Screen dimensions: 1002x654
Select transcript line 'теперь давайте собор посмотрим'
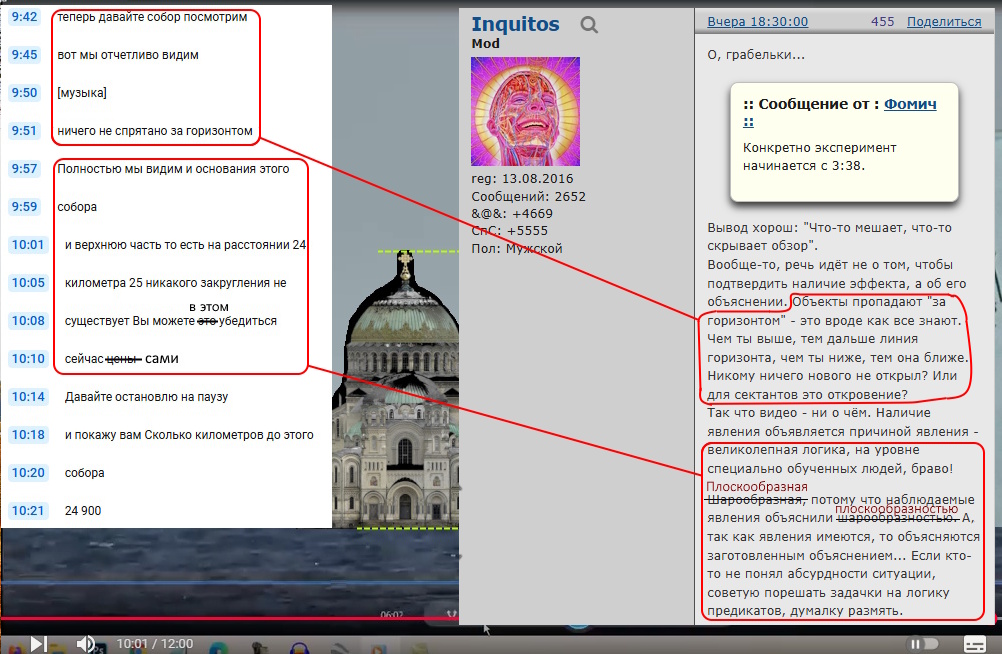pos(152,17)
